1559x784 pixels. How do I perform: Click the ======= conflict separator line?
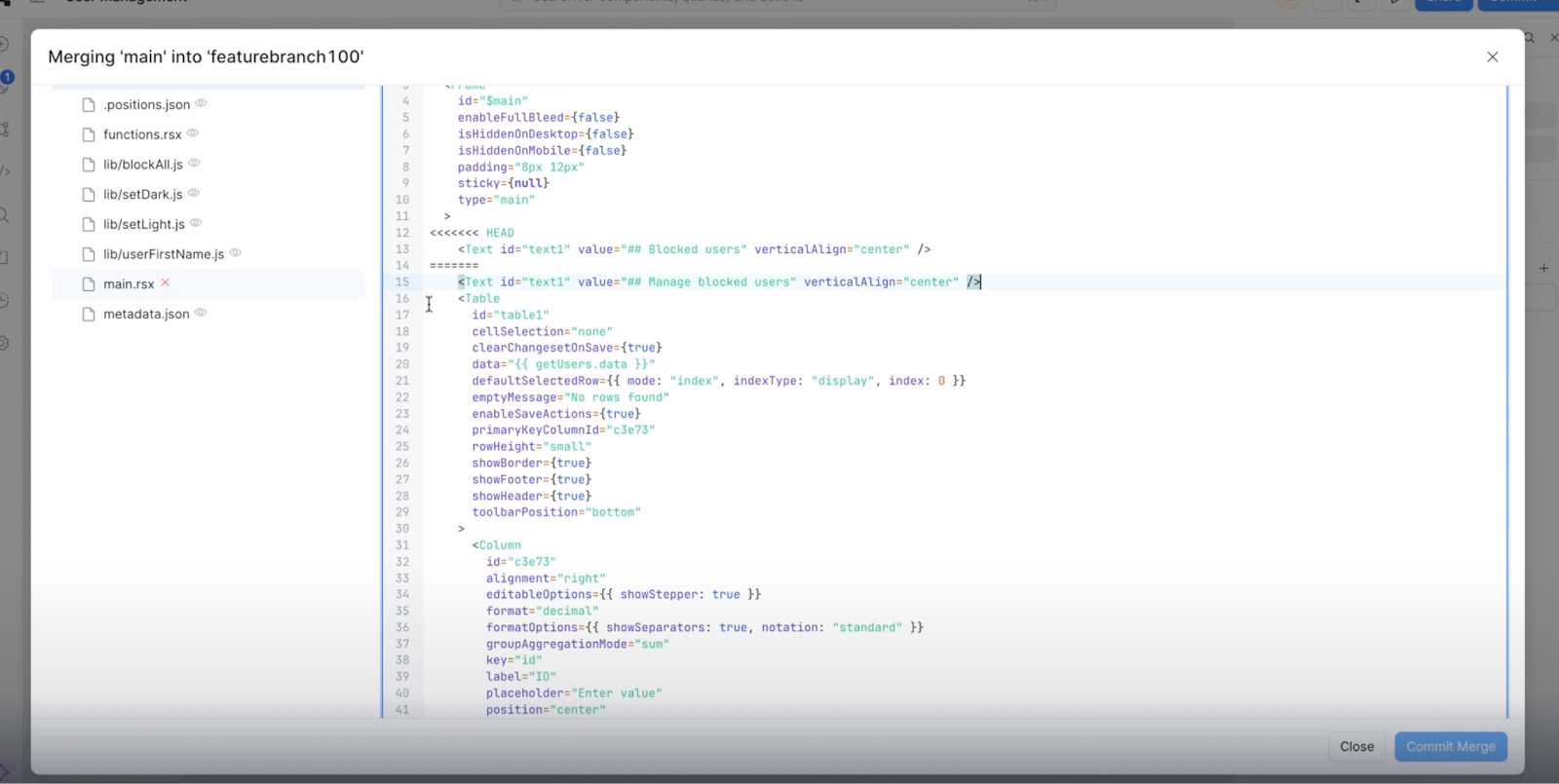click(x=454, y=266)
